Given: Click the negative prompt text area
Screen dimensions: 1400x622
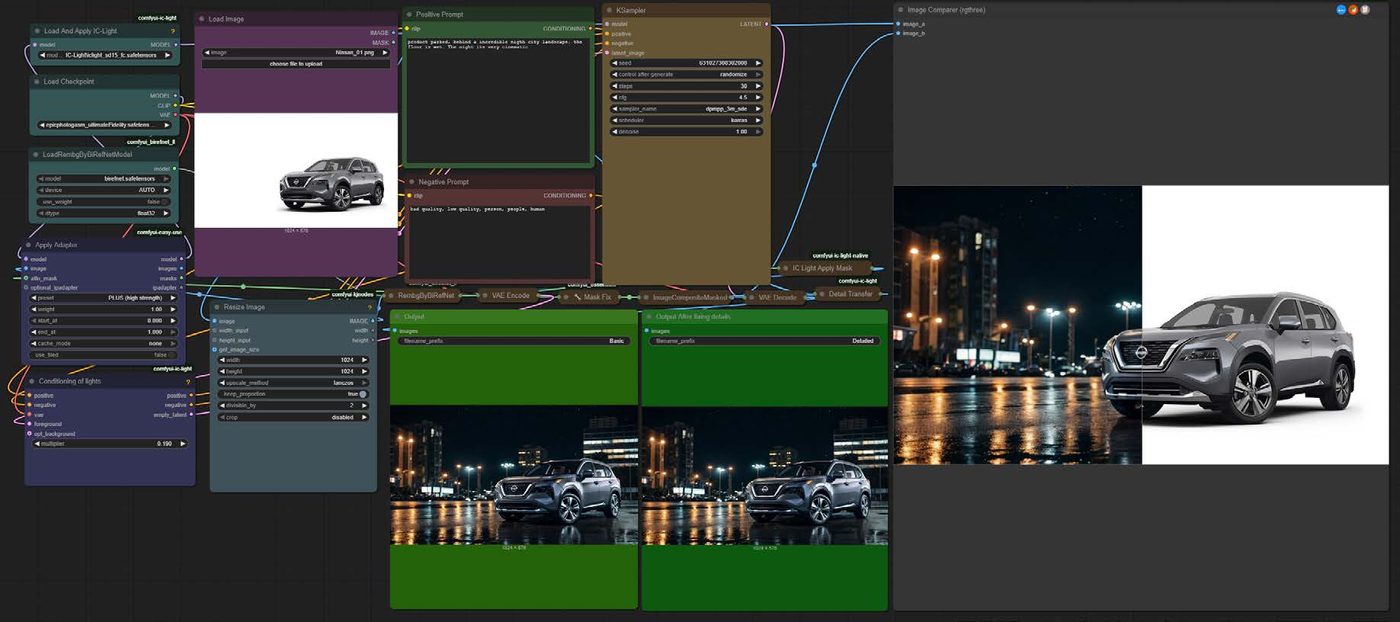Looking at the screenshot, I should 501,241.
